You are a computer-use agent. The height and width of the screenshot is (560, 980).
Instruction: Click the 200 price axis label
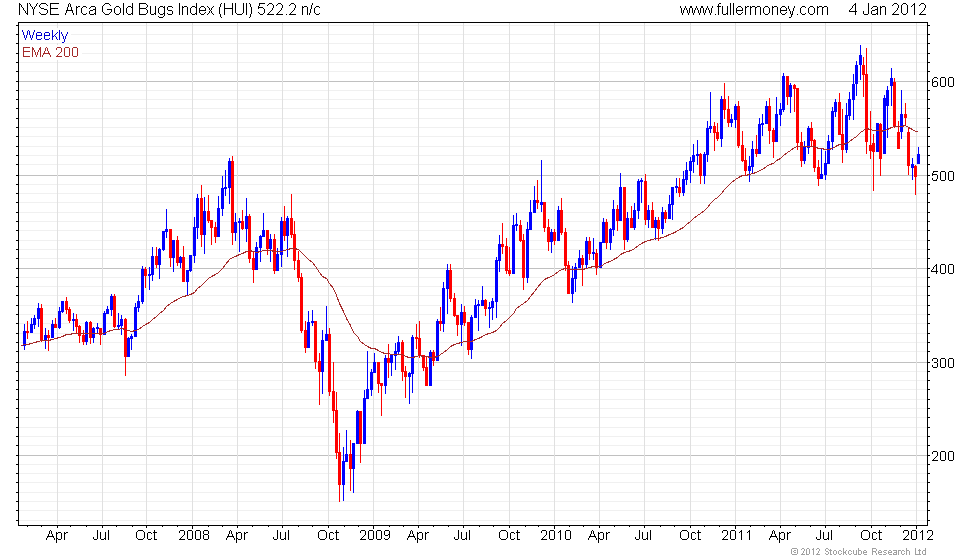(x=943, y=456)
